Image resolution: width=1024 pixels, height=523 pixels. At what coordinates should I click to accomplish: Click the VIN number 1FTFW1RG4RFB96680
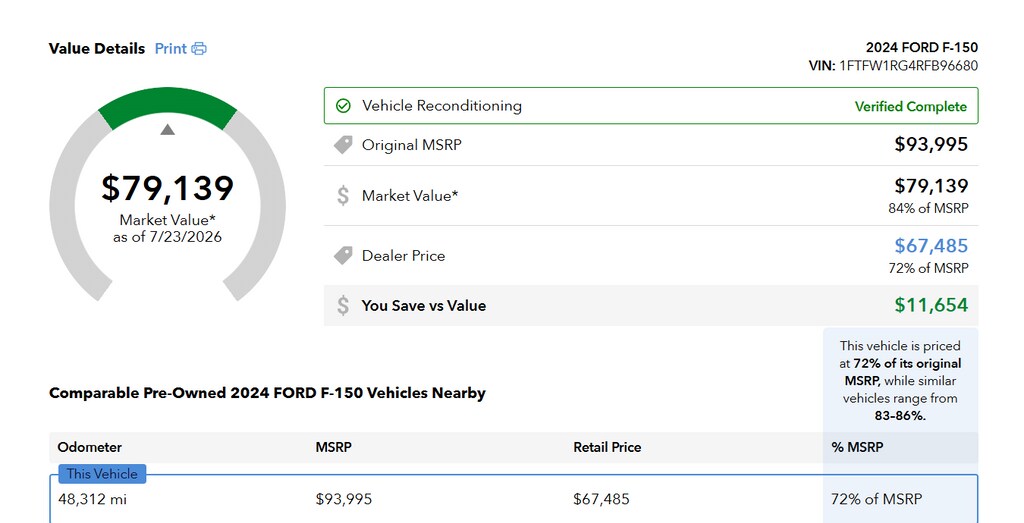(x=908, y=66)
